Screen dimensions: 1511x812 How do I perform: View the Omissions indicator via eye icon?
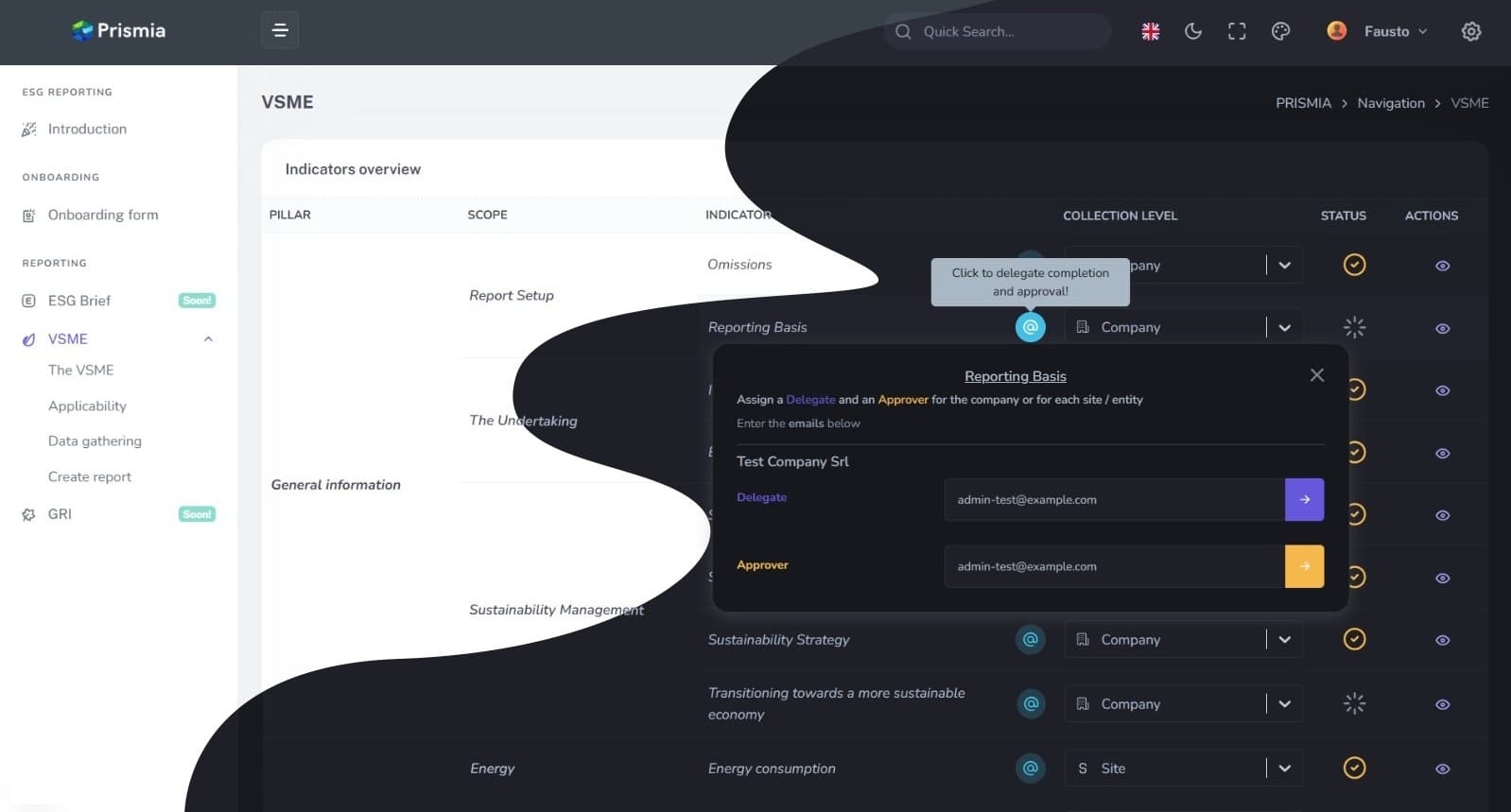coord(1442,266)
